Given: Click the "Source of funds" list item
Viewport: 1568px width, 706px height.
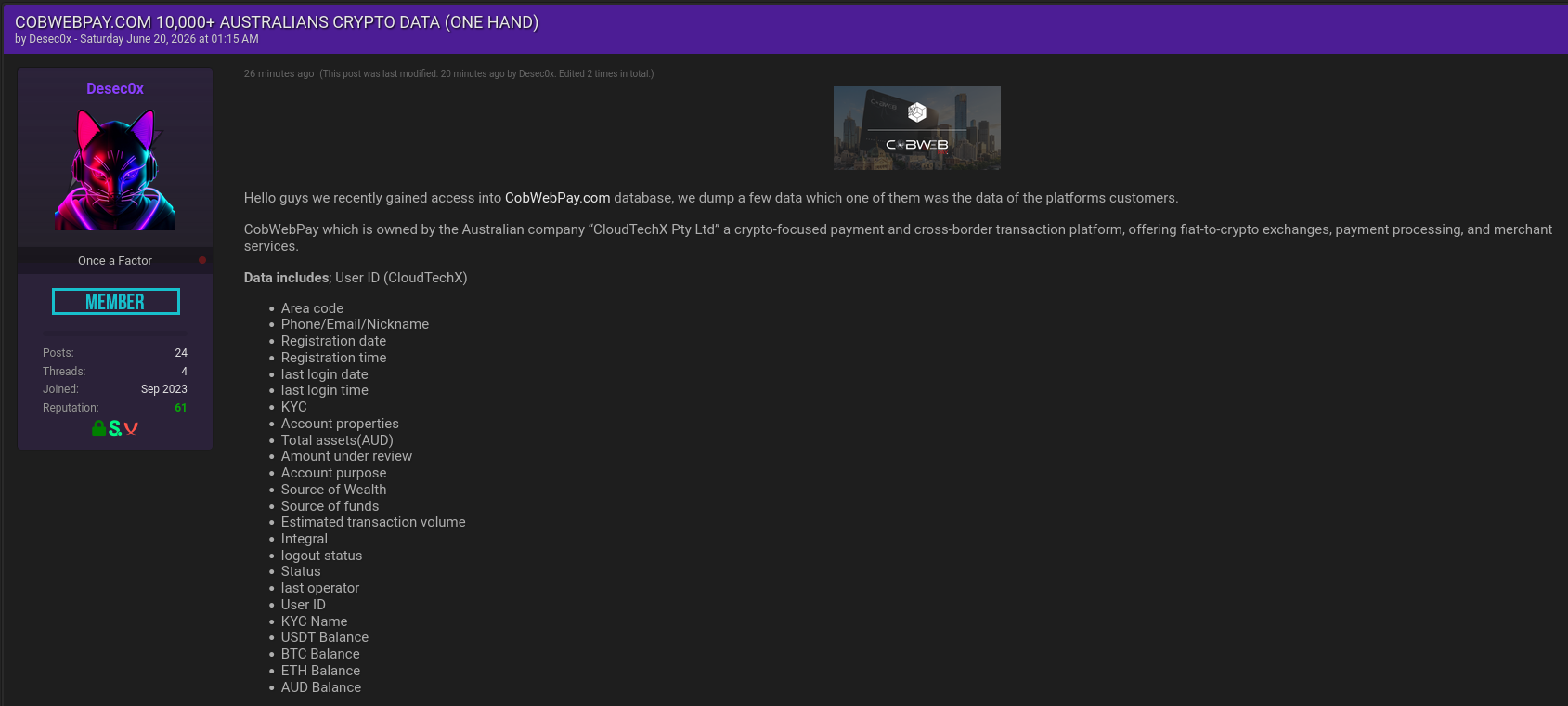Looking at the screenshot, I should click(x=330, y=506).
